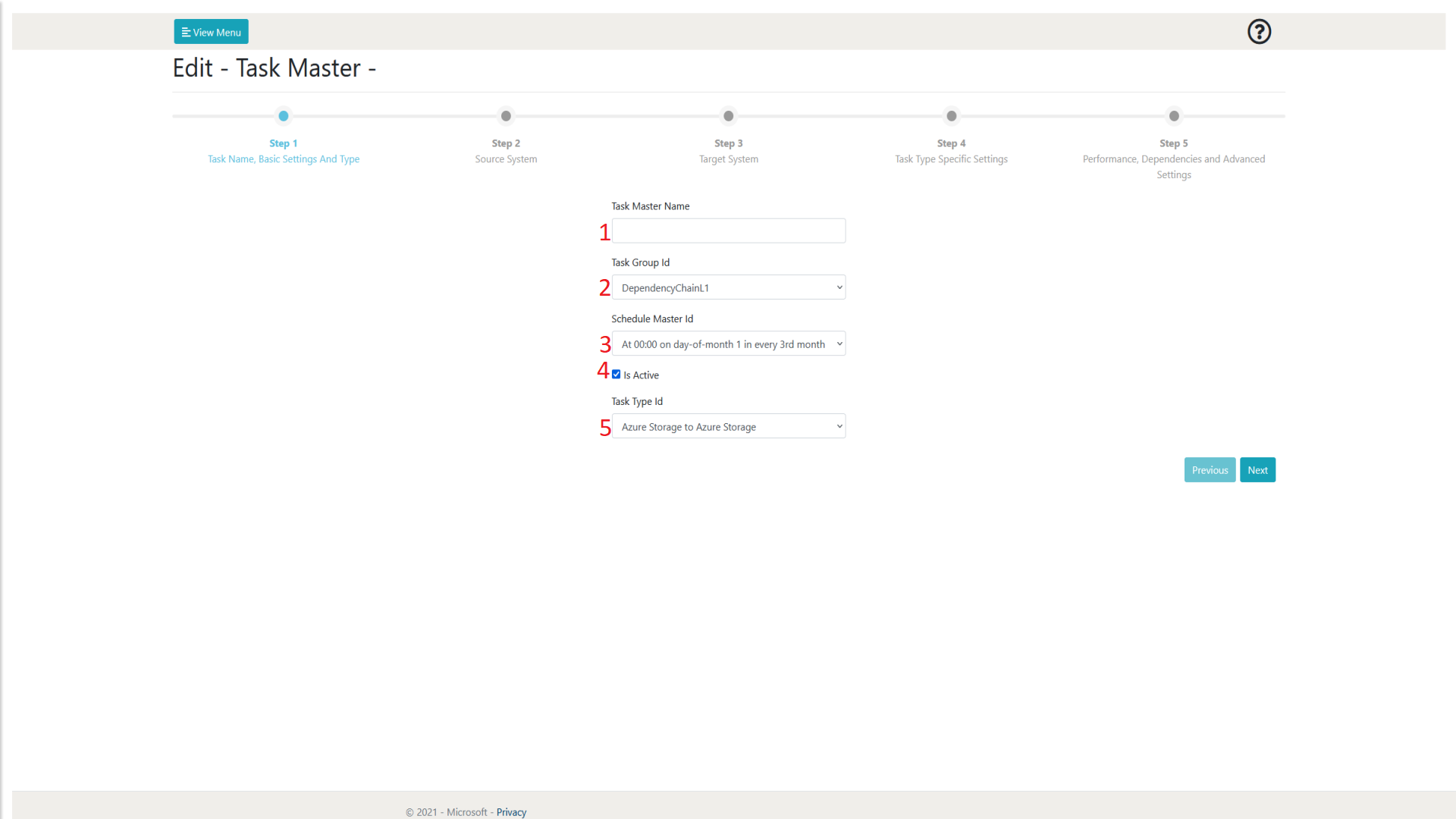Go to Step 2 Source System tab

point(506,152)
